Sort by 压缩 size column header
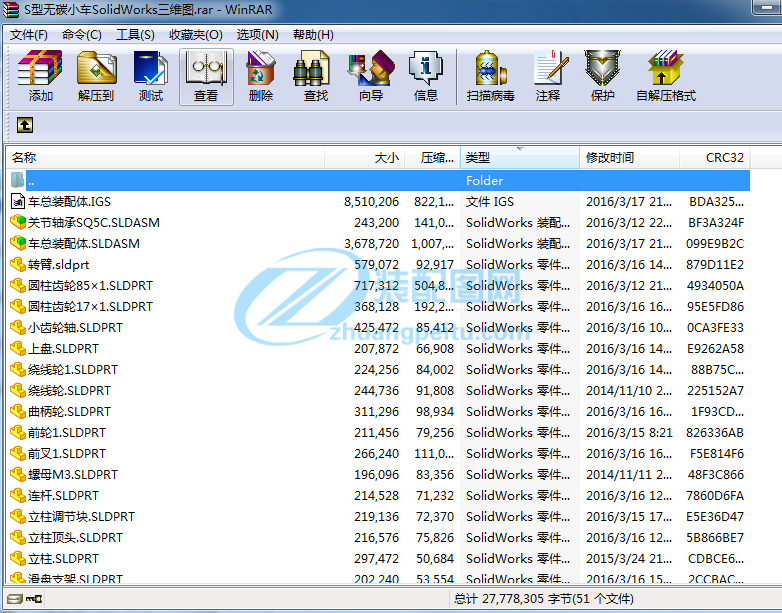 [x=432, y=158]
